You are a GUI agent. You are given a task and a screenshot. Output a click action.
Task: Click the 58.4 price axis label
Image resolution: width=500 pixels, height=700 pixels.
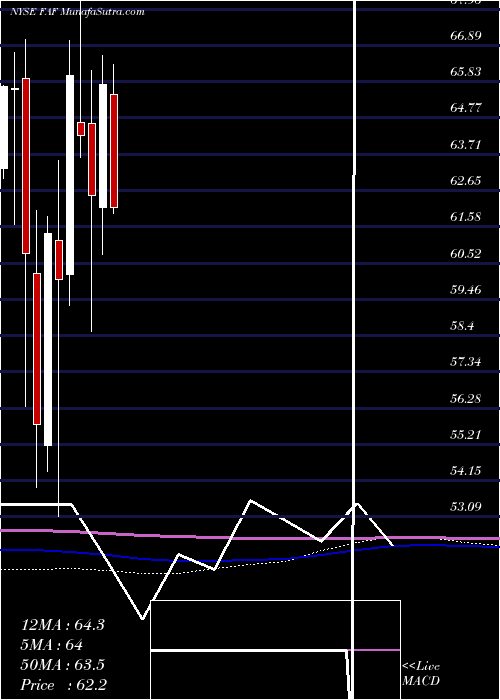coord(462,325)
